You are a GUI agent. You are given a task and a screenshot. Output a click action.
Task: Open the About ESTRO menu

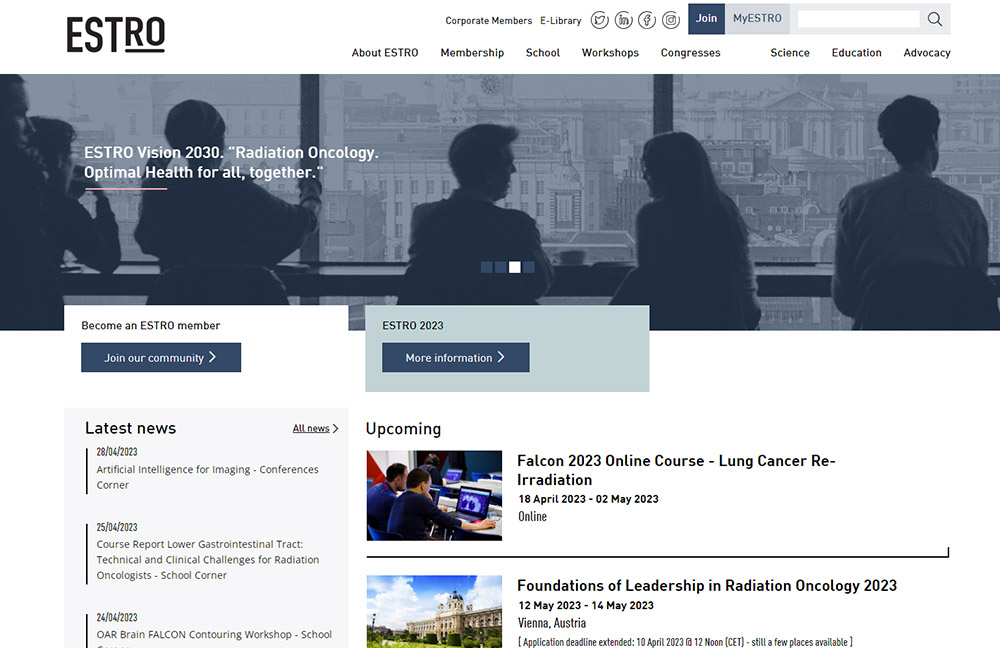(385, 53)
